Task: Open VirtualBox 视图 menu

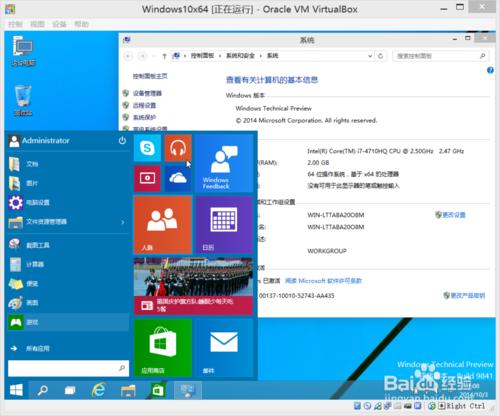Action: coord(37,24)
